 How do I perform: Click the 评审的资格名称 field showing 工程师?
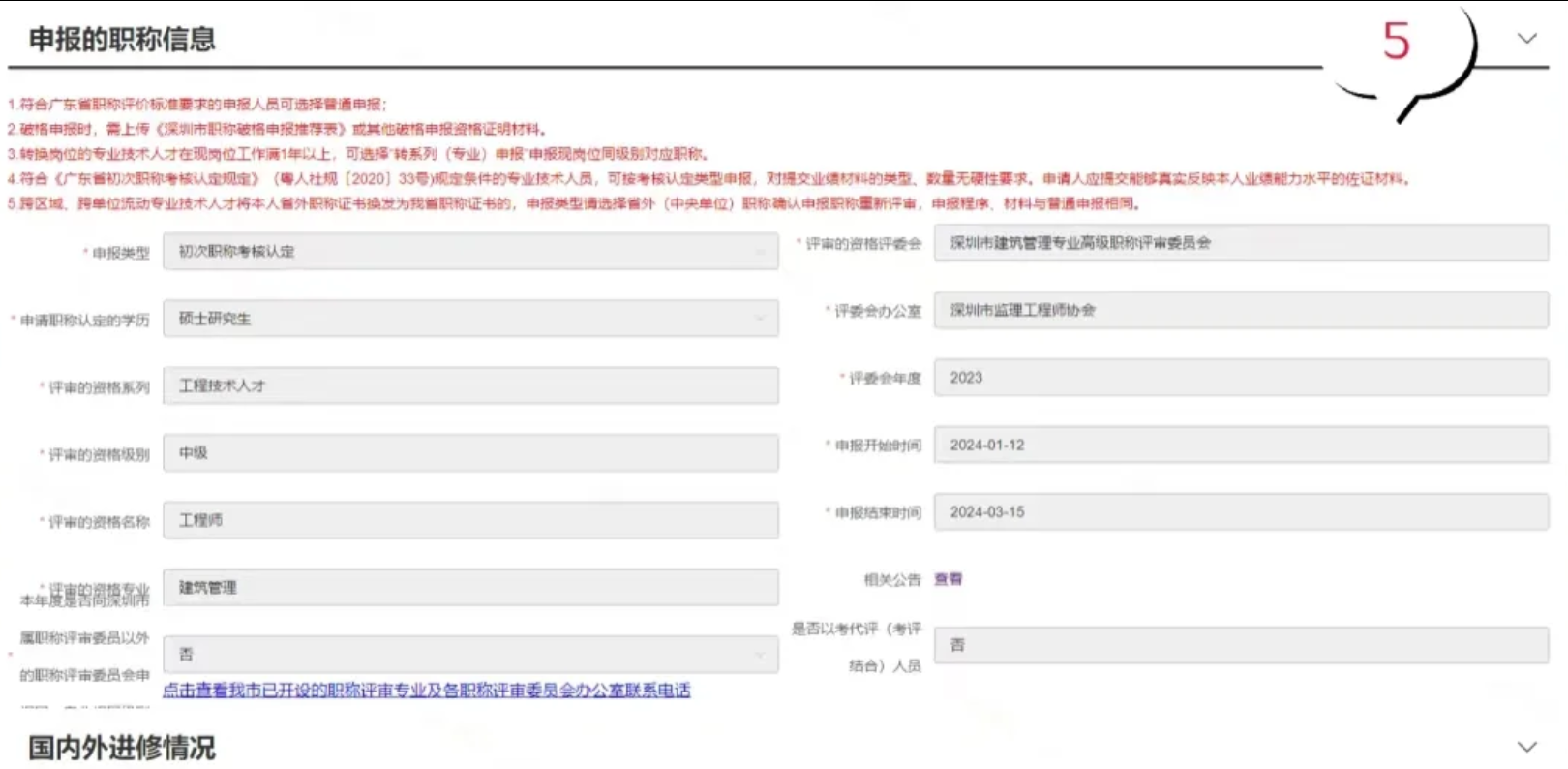coord(470,520)
